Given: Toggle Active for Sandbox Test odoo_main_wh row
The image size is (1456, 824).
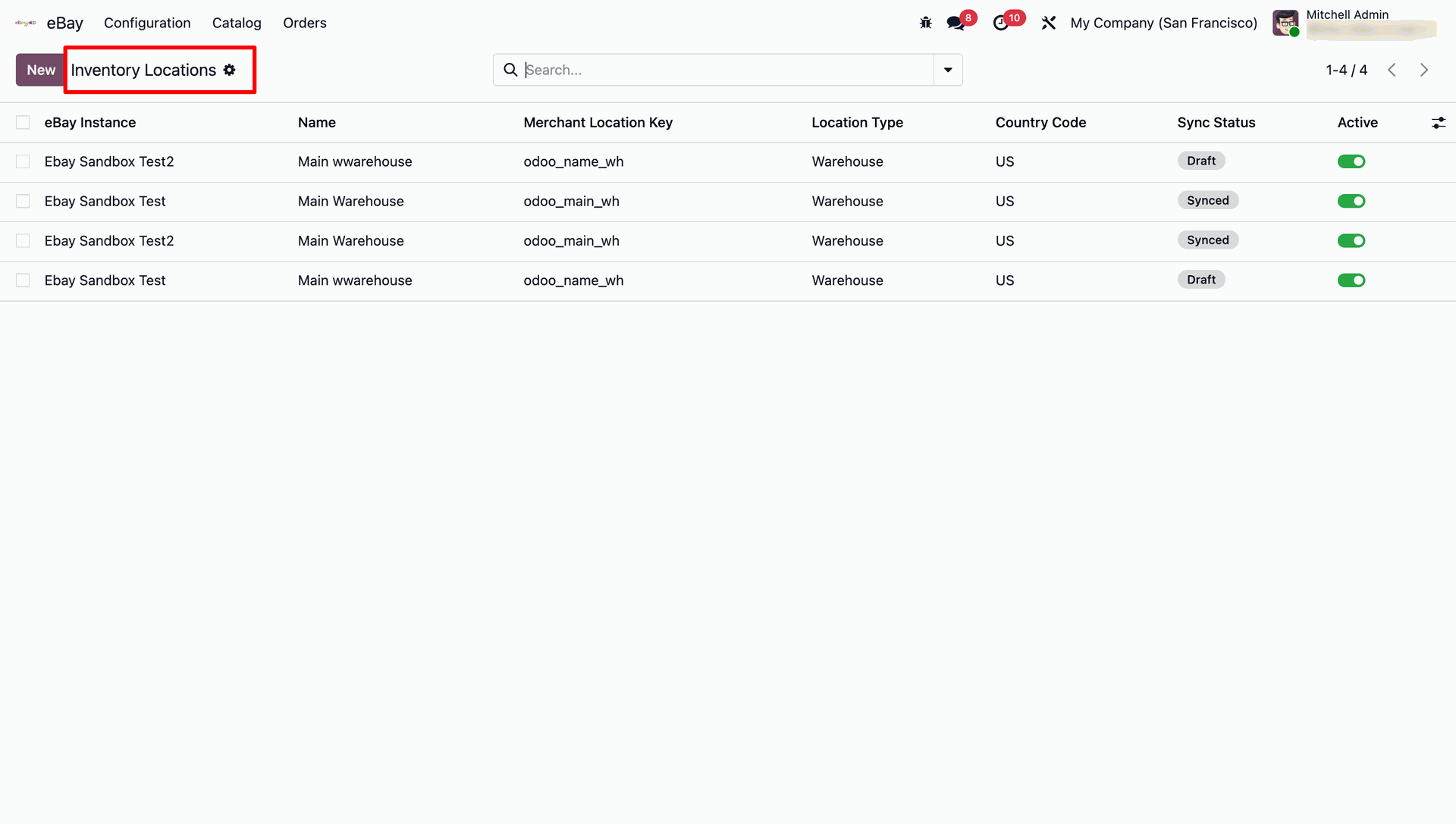Looking at the screenshot, I should click(1351, 201).
